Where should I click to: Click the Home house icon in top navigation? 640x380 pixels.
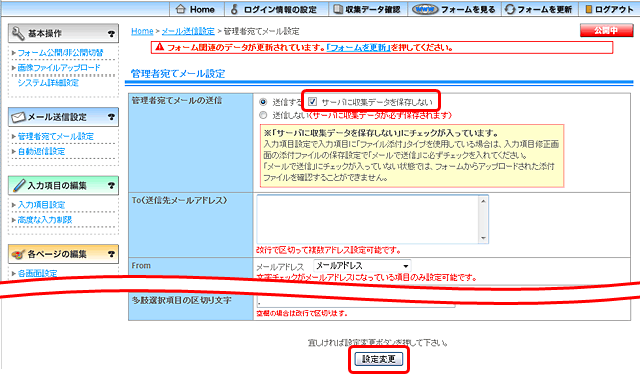pos(180,9)
